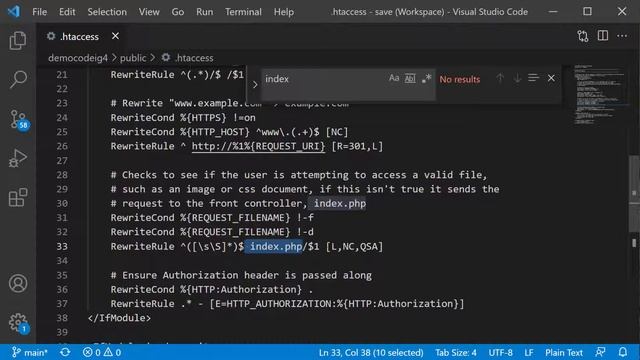Image resolution: width=640 pixels, height=360 pixels.
Task: Click highlighted 'index.php' on line 30
Action: click(x=340, y=203)
